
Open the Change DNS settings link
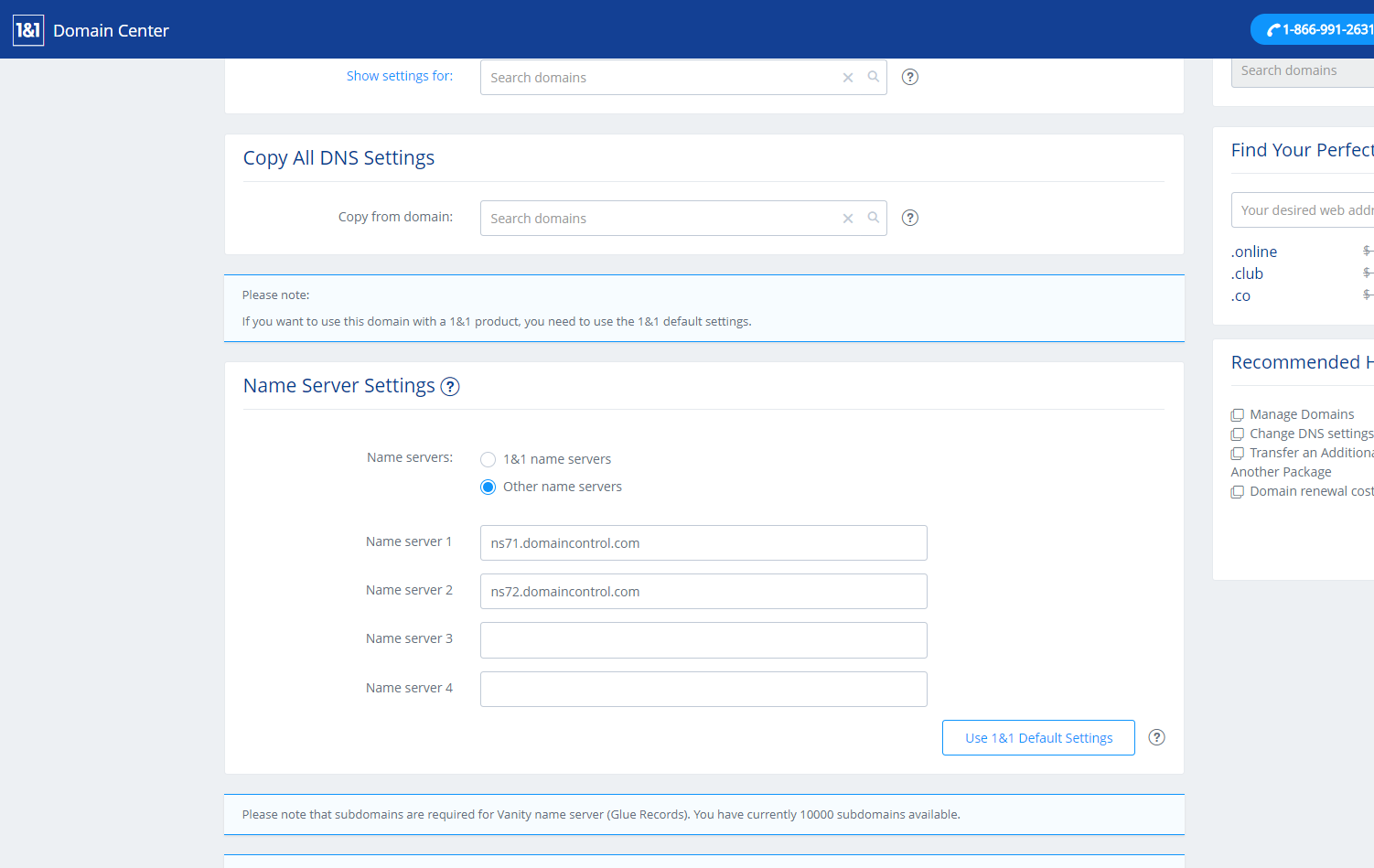click(1310, 434)
